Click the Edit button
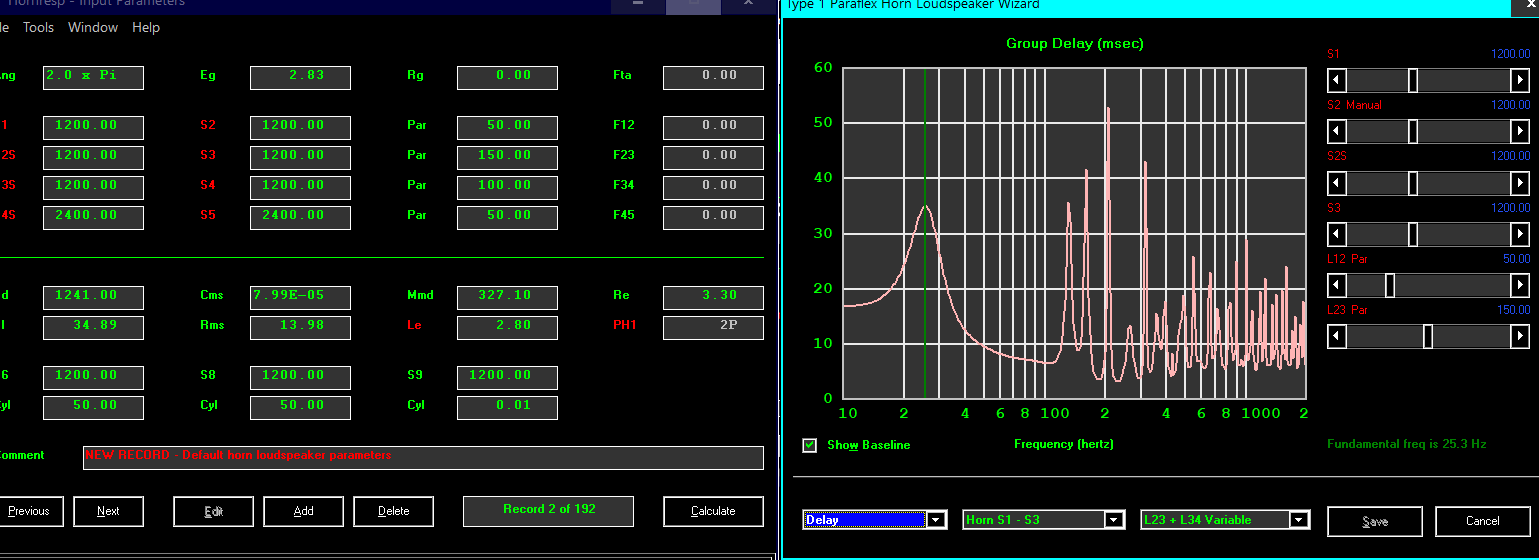This screenshot has height=560, width=1539. [213, 511]
